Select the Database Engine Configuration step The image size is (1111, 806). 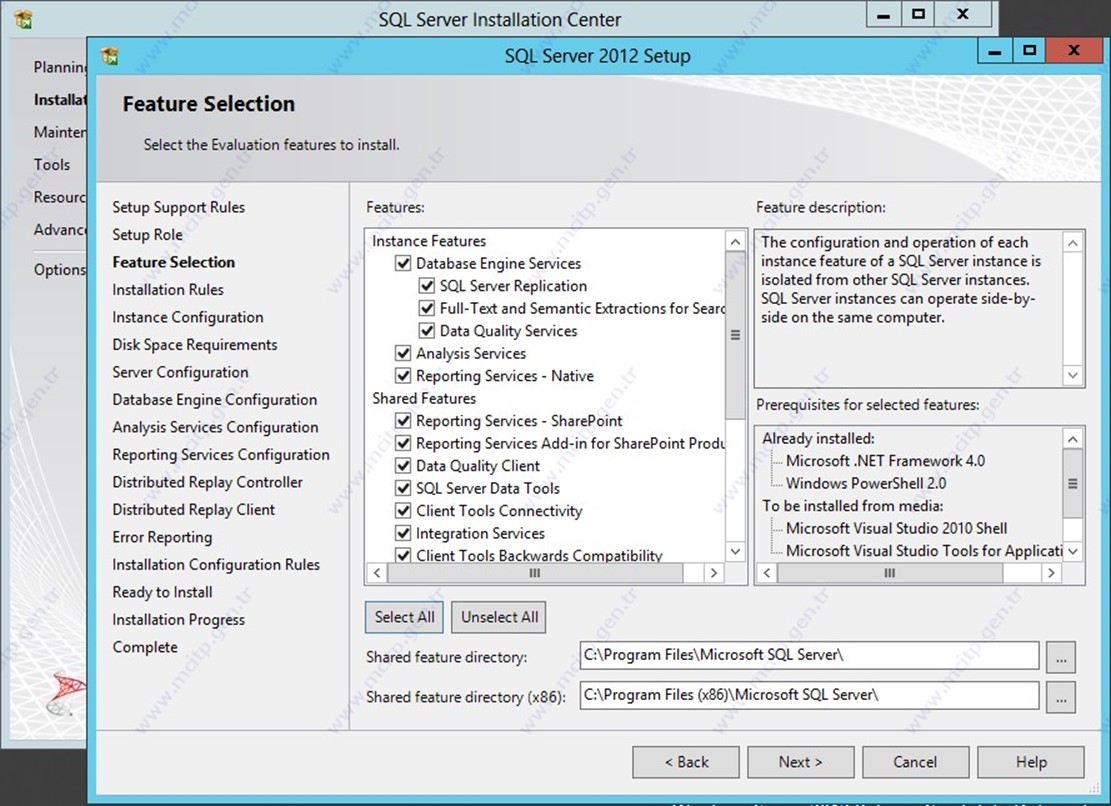point(215,400)
